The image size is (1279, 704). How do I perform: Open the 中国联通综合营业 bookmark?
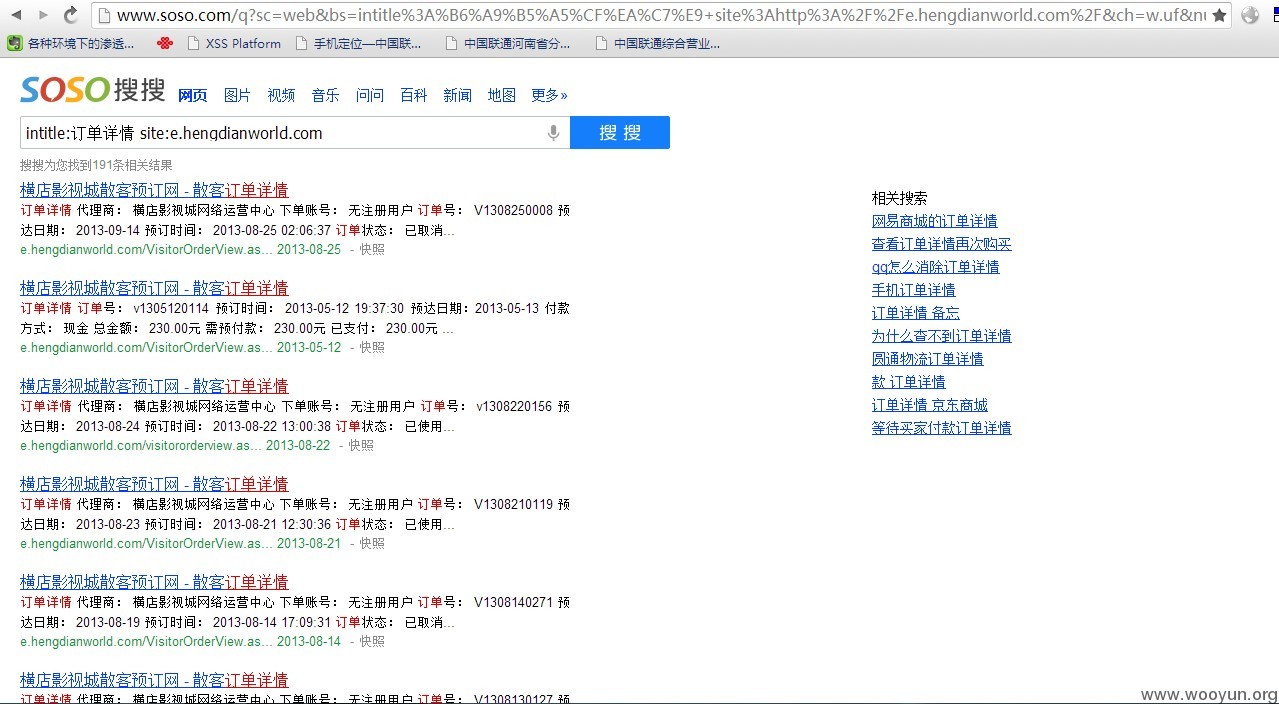(x=657, y=43)
